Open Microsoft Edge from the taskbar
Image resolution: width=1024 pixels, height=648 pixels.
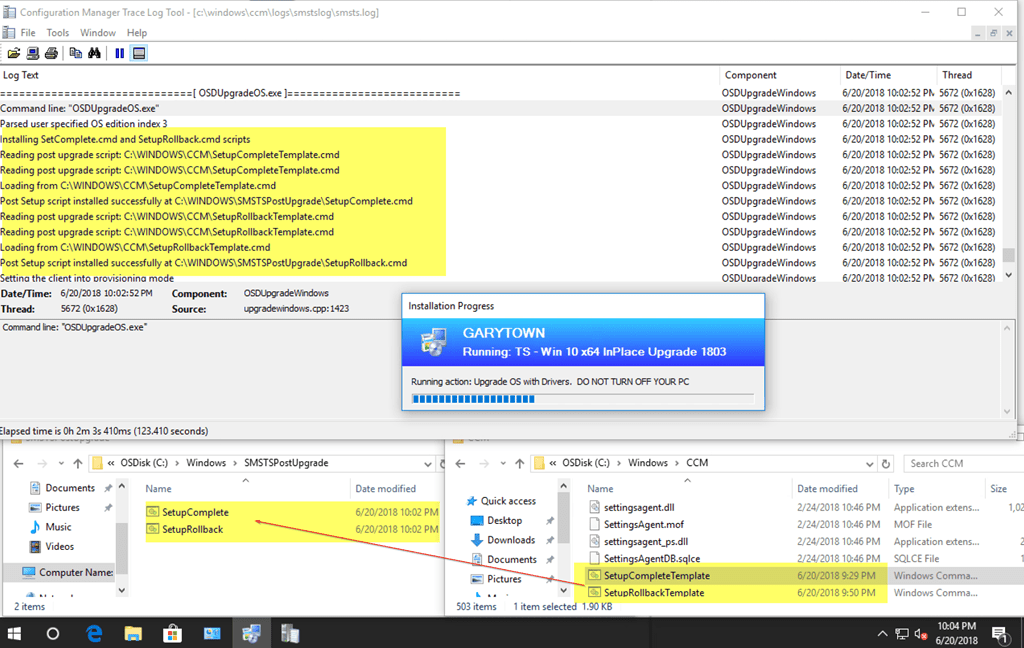coord(95,634)
